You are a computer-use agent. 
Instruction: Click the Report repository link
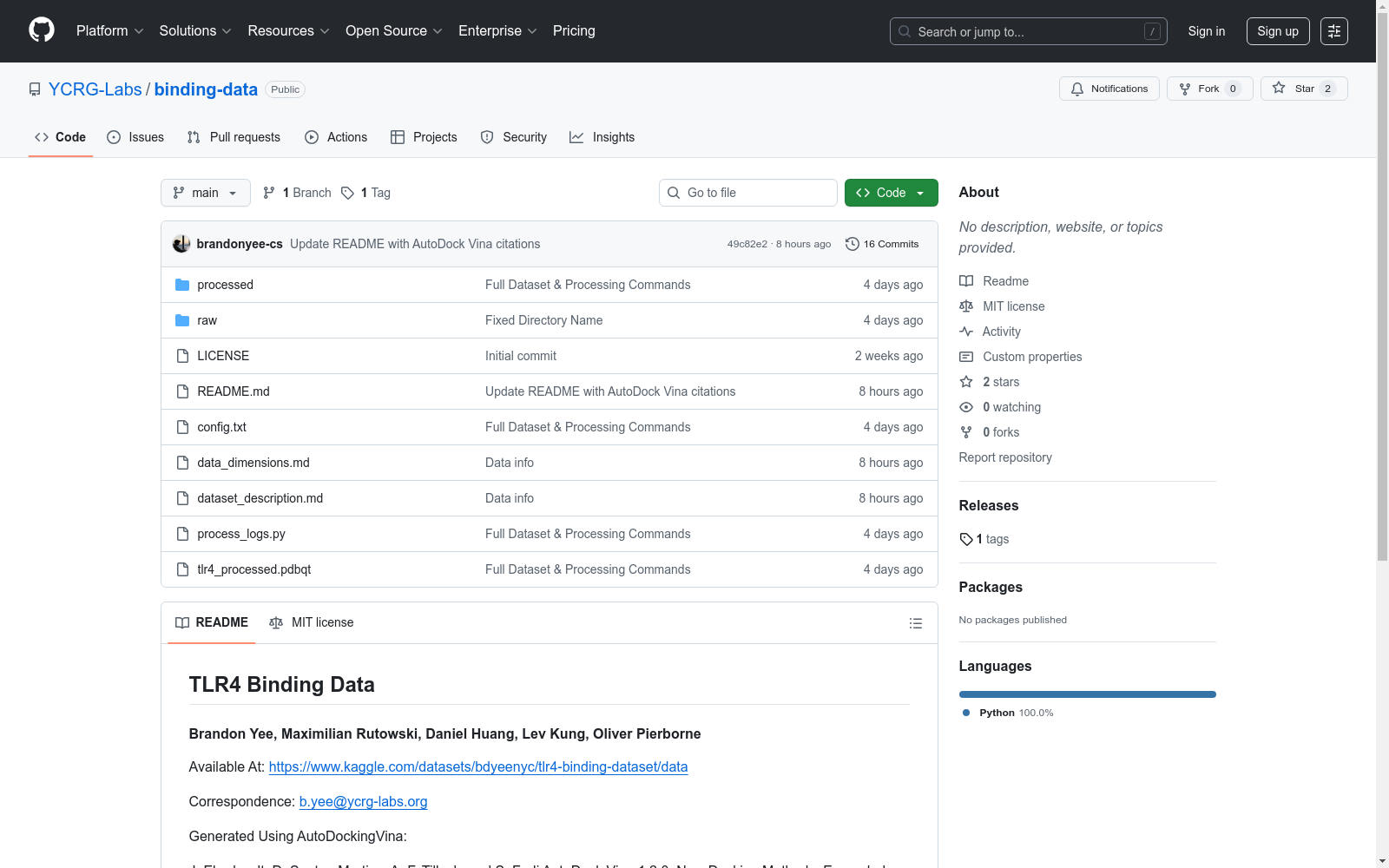pyautogui.click(x=1005, y=457)
